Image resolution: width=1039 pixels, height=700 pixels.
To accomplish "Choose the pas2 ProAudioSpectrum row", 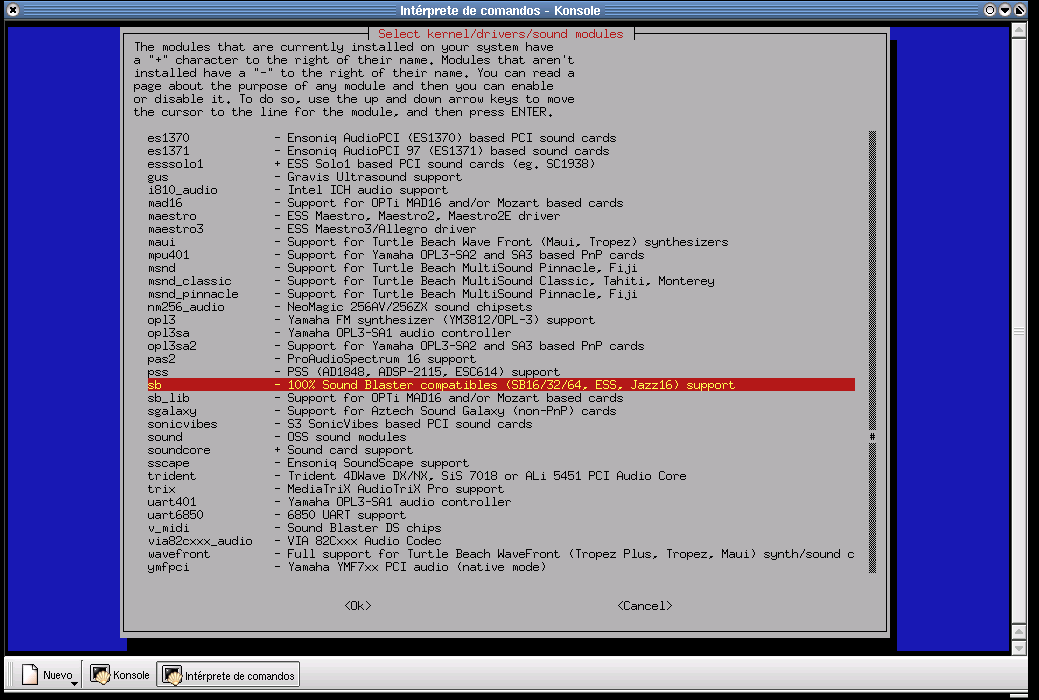I will (x=501, y=359).
